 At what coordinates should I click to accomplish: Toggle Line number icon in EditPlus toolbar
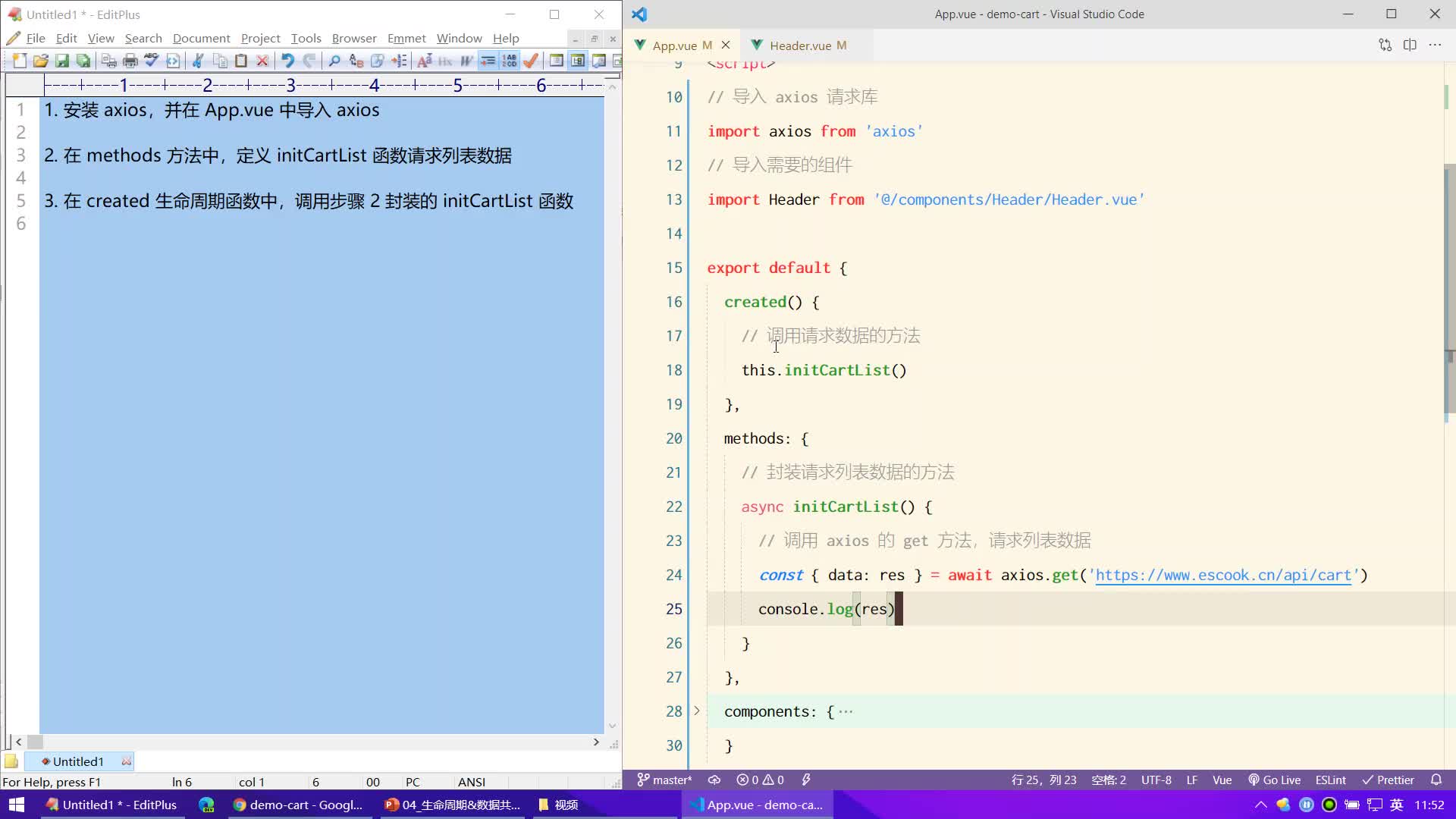(510, 61)
